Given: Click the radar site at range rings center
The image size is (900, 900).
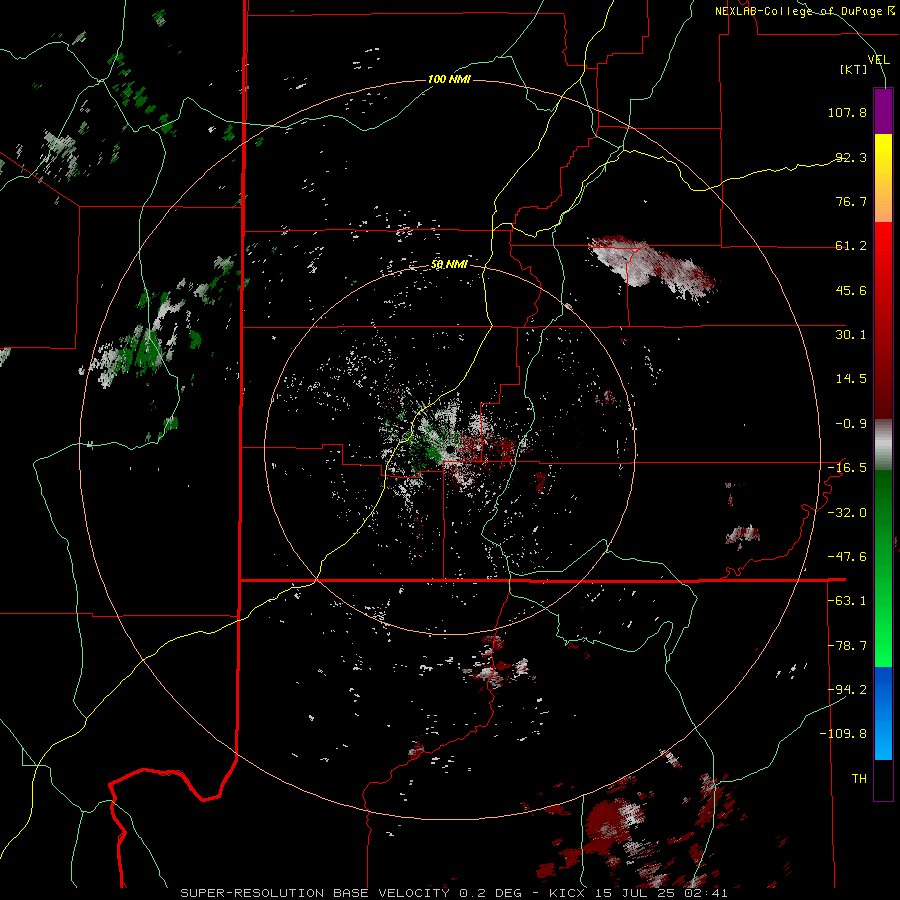Looking at the screenshot, I should coord(450,449).
